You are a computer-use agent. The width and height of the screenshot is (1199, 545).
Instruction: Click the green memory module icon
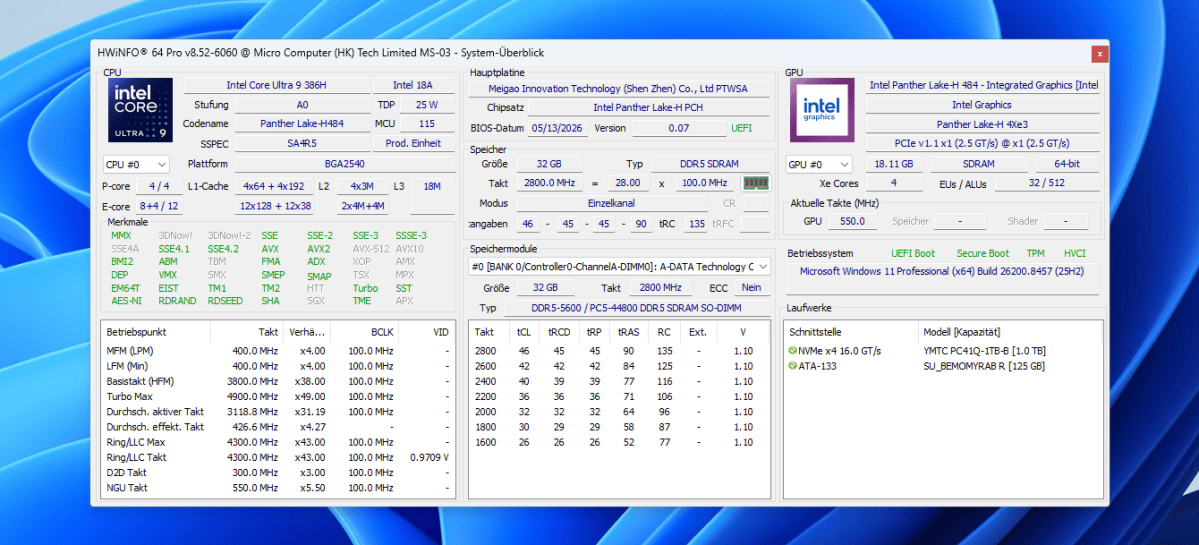pyautogui.click(x=756, y=183)
